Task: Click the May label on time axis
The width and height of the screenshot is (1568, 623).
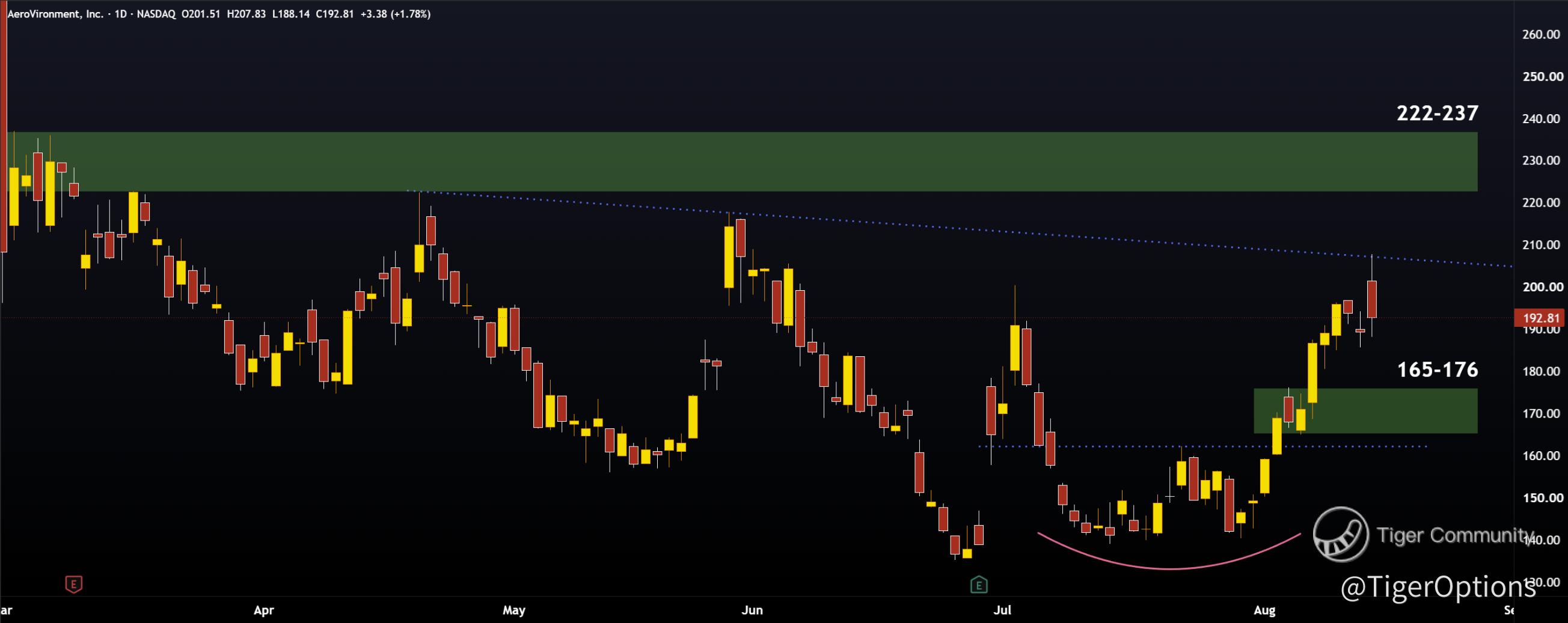Action: [x=514, y=610]
